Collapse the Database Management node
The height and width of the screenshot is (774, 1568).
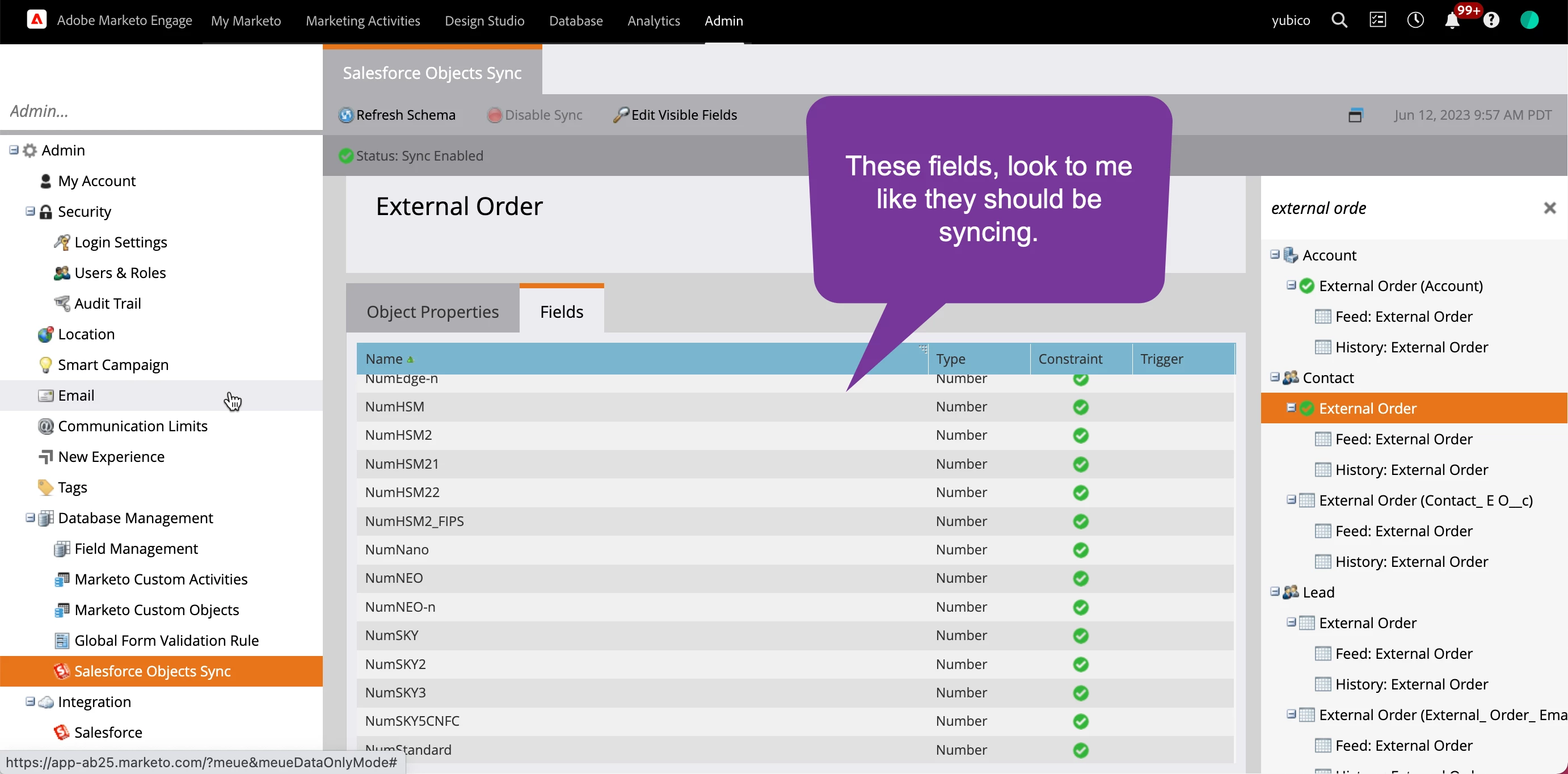[x=30, y=518]
